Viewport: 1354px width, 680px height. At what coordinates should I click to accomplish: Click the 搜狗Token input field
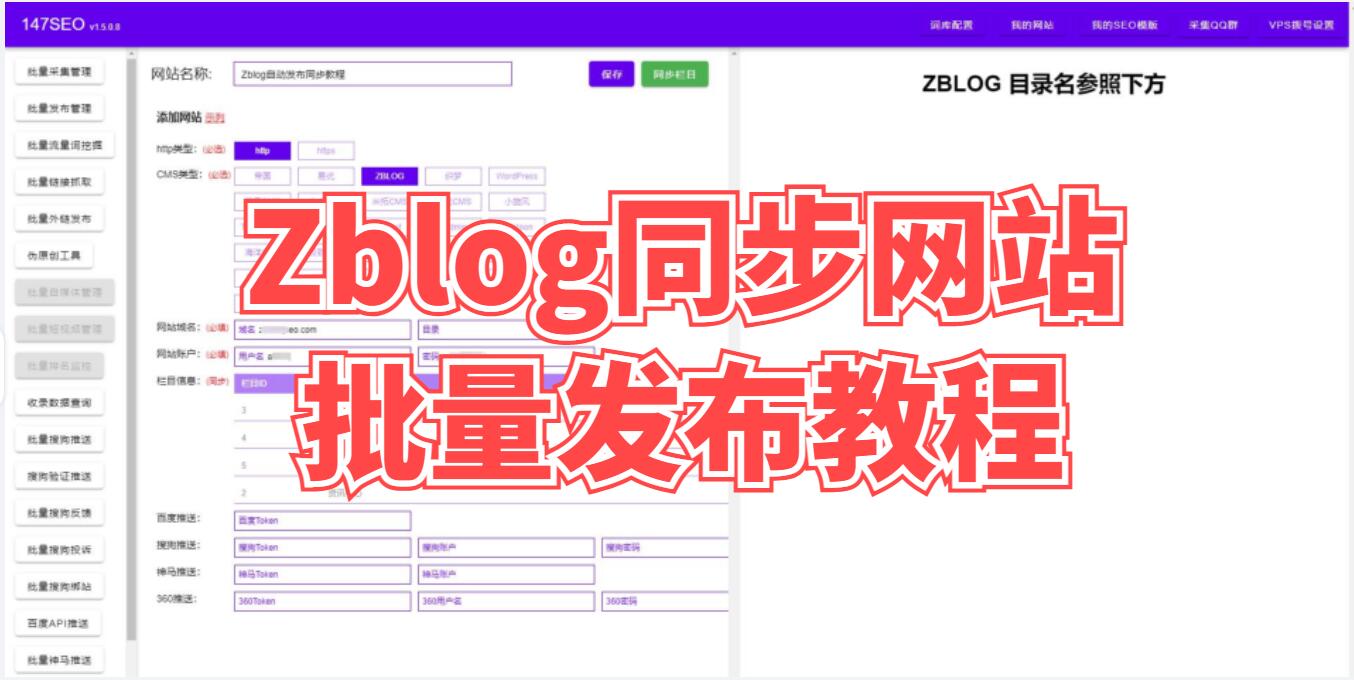322,547
